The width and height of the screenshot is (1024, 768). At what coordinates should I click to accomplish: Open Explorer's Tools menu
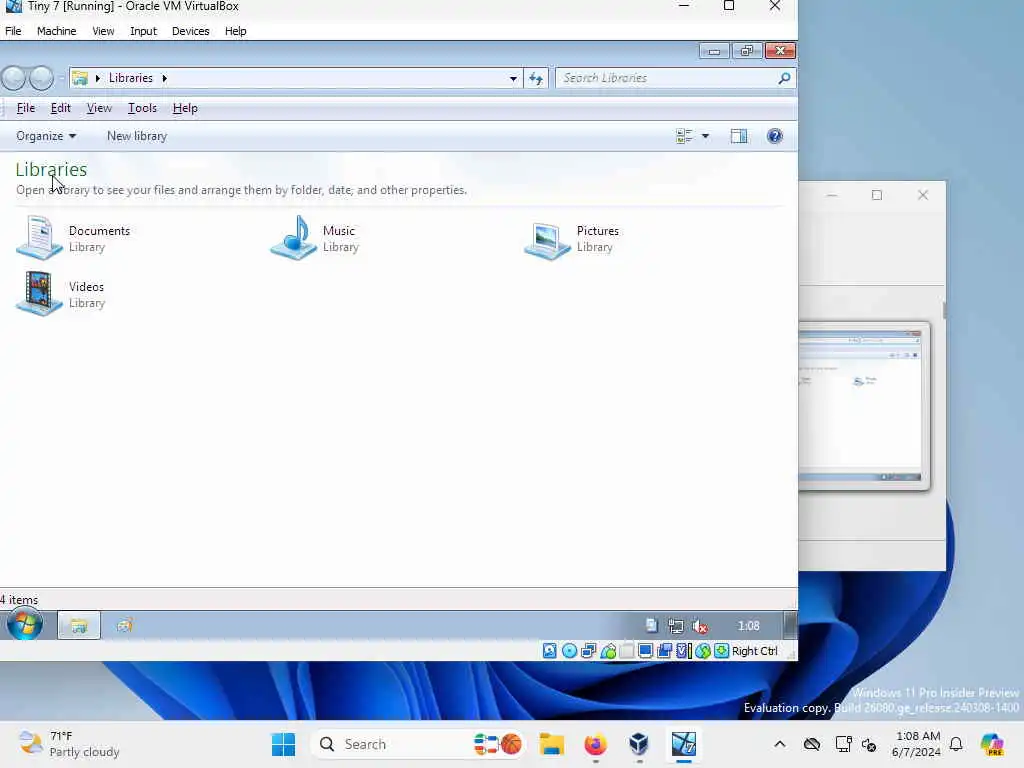tap(142, 108)
